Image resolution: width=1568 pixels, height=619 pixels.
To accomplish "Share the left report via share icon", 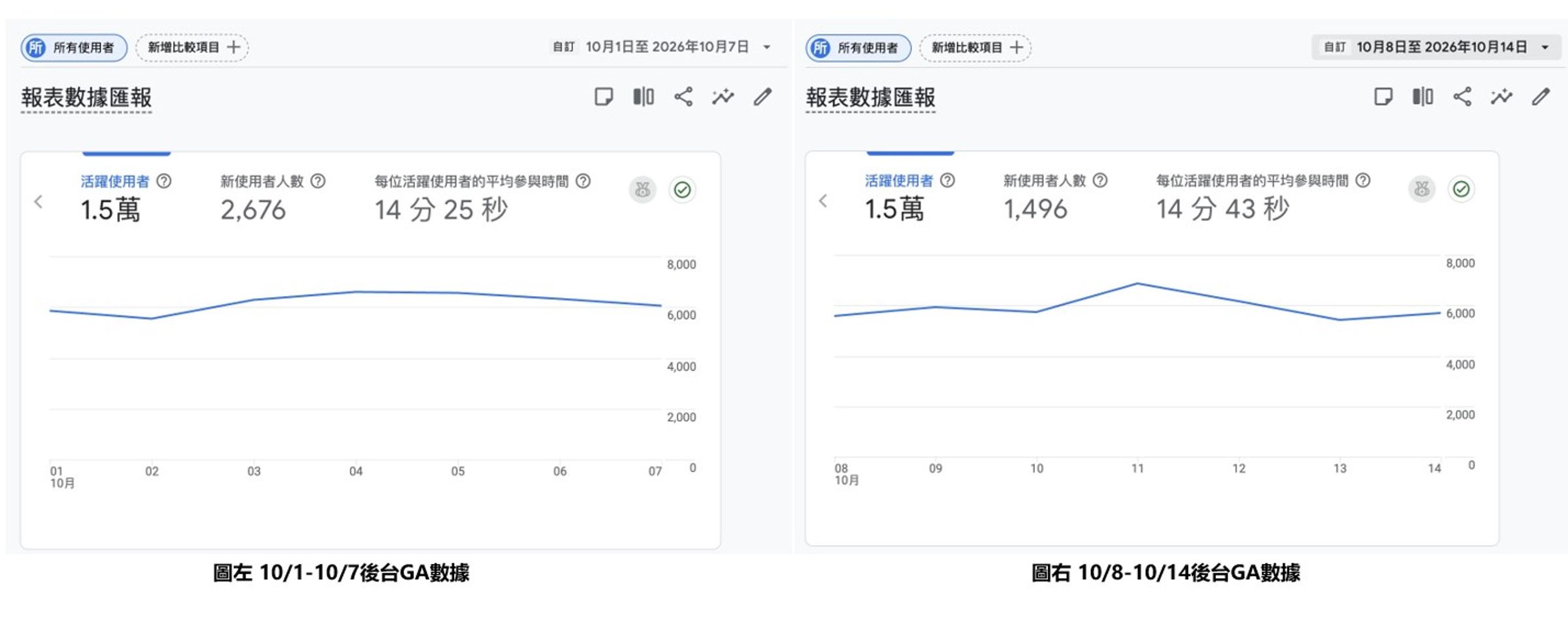I will (683, 97).
